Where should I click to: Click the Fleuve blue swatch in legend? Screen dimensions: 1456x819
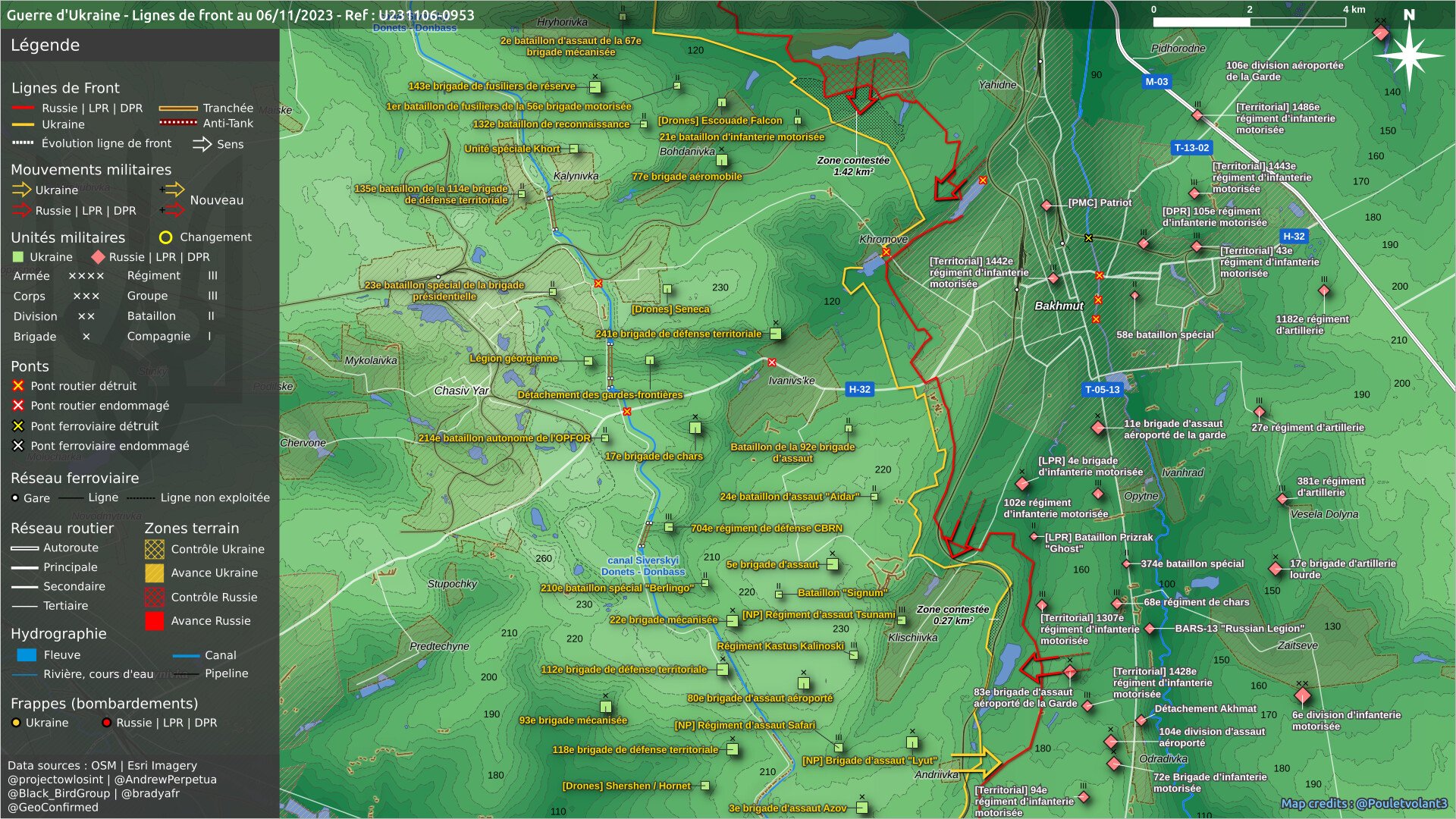[27, 655]
